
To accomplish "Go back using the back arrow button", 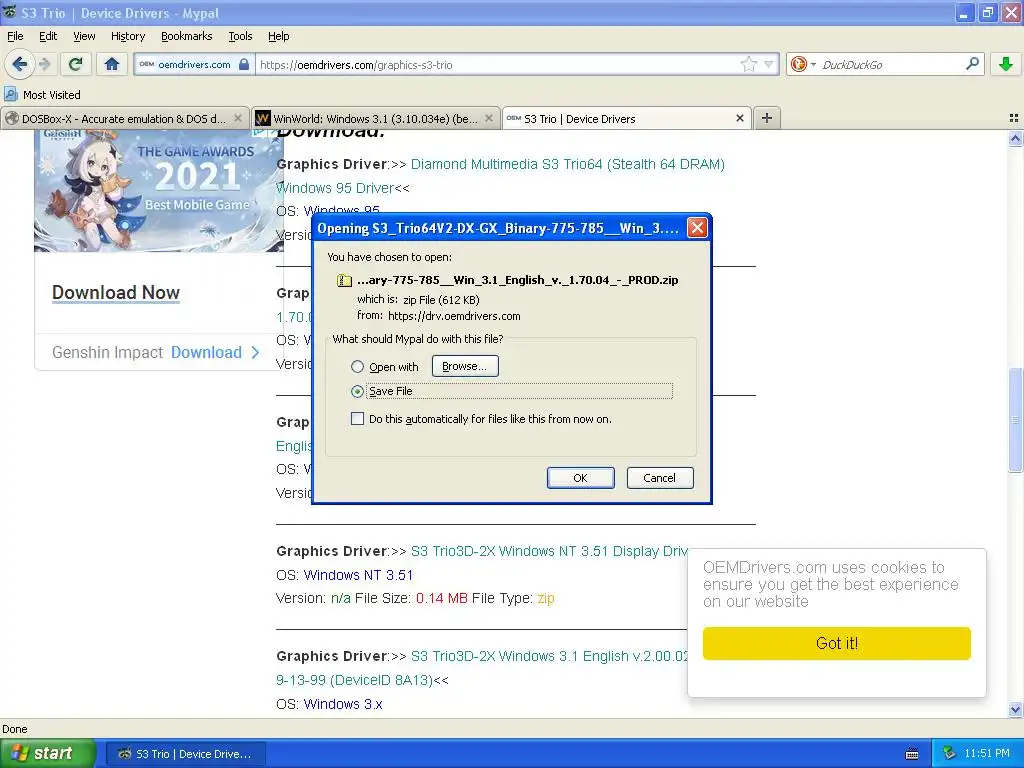I will (x=19, y=64).
